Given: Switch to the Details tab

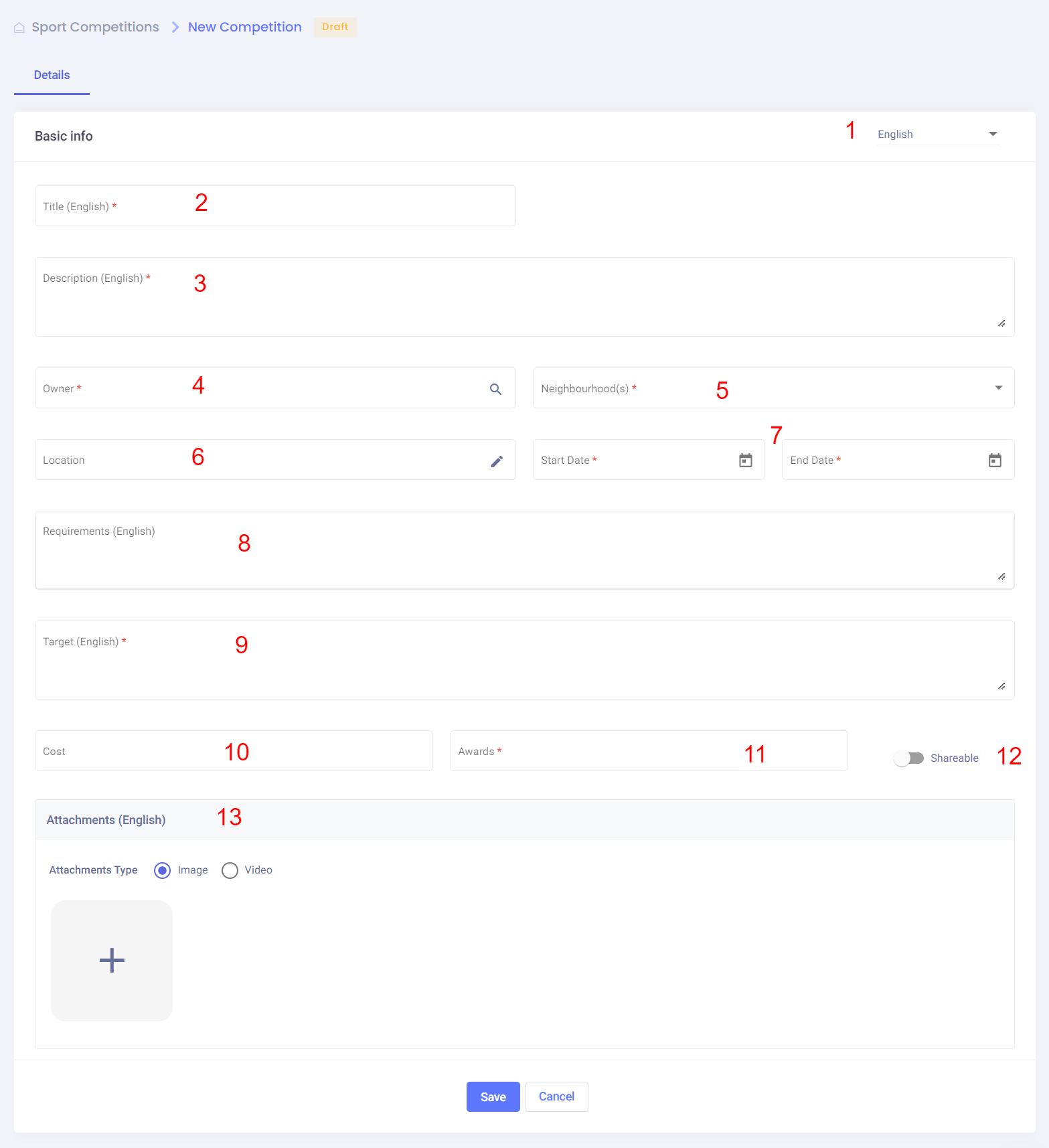Looking at the screenshot, I should pos(52,75).
